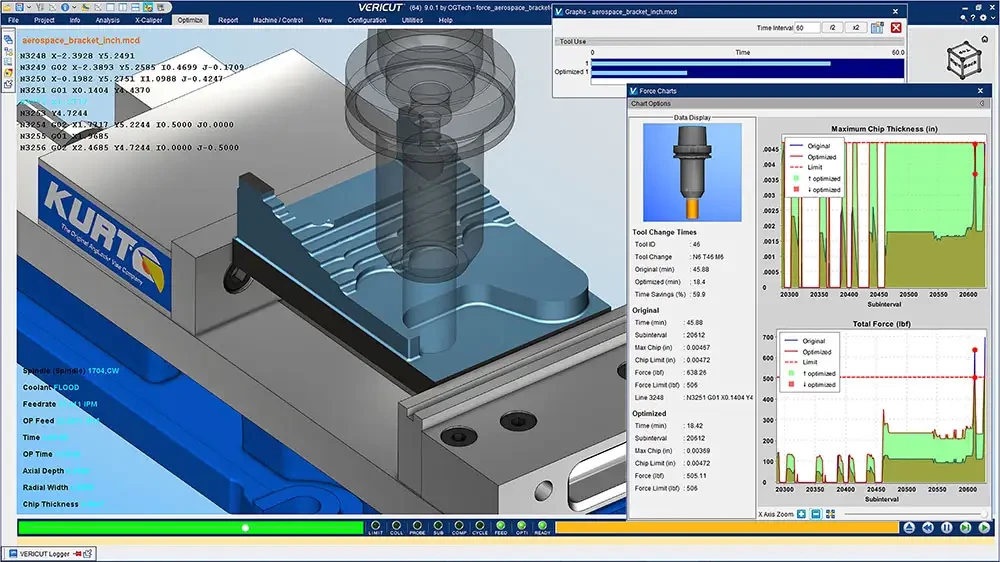Open the Analysis menu
The height and width of the screenshot is (562, 1000).
coord(107,20)
